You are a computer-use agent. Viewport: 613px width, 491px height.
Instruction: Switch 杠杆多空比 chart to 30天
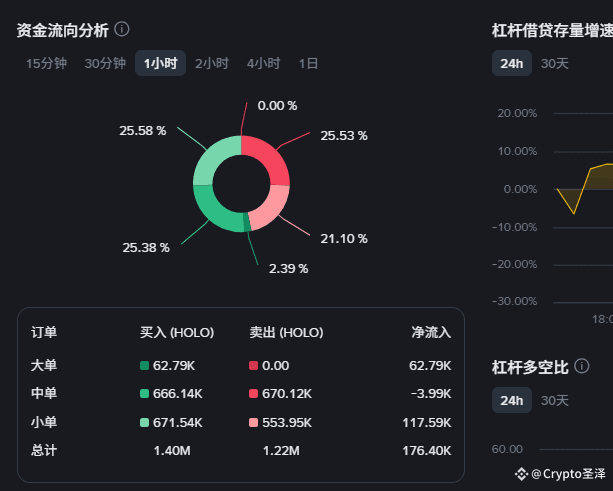tap(554, 400)
